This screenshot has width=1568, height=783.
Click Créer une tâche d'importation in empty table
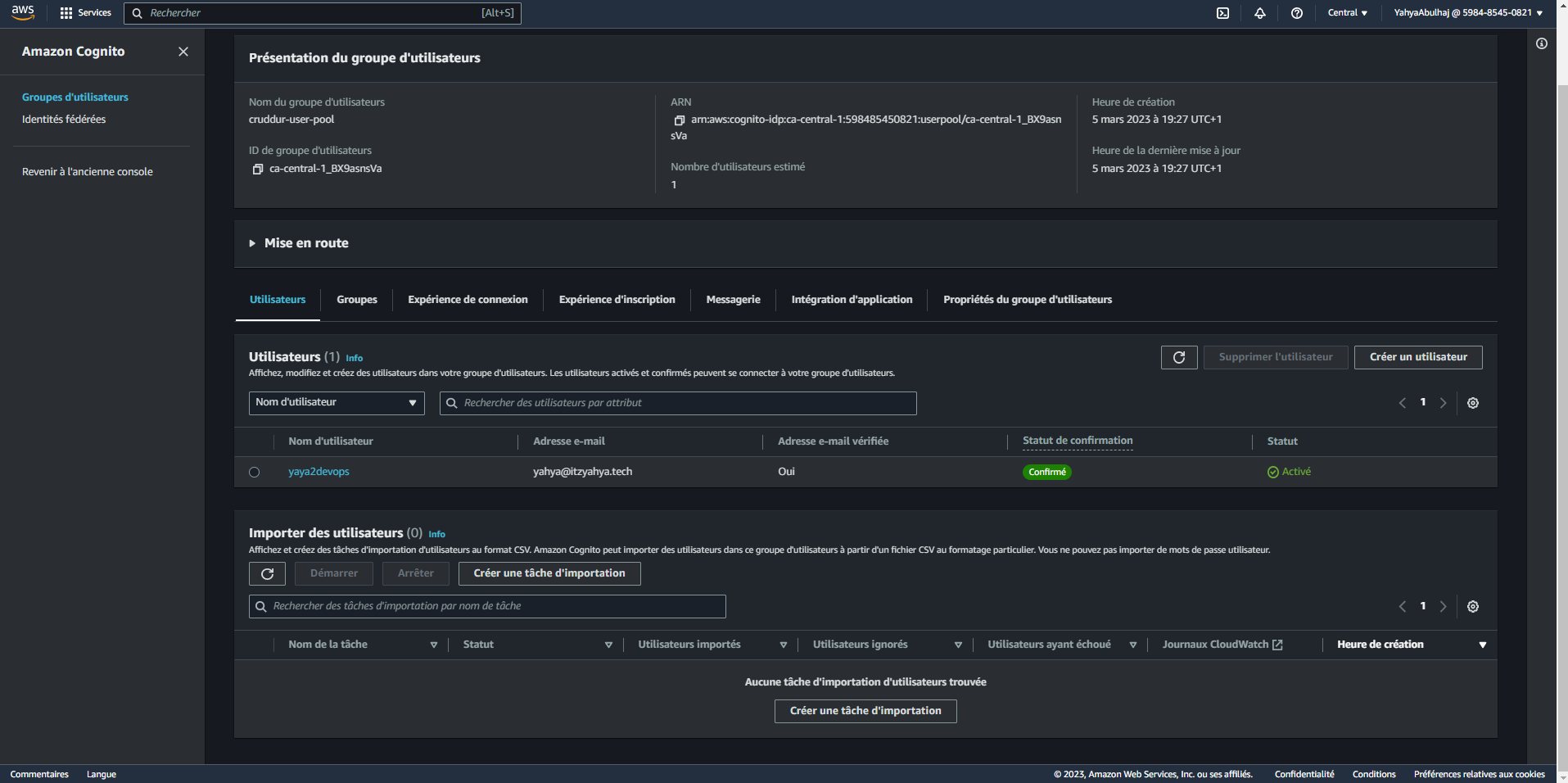pos(865,711)
